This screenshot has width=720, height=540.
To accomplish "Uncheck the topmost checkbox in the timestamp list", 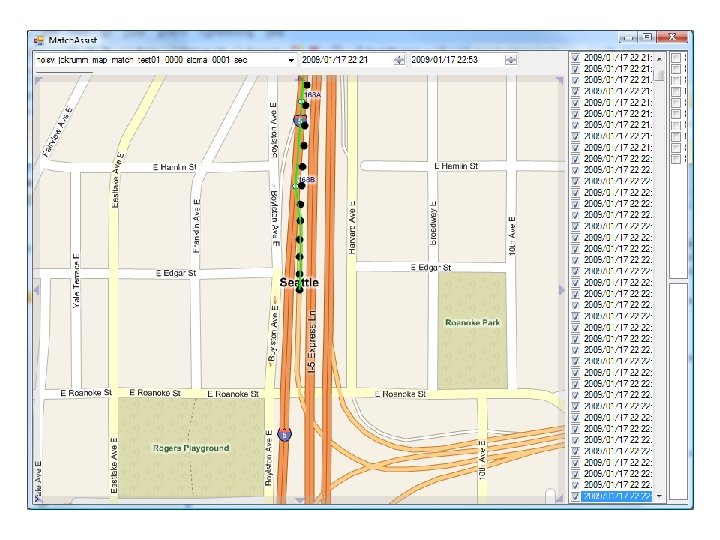I will (x=575, y=58).
